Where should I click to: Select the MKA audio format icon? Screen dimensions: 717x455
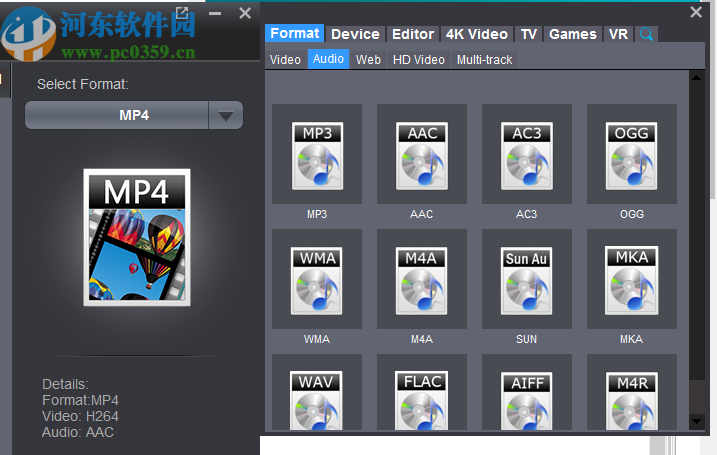pos(631,279)
